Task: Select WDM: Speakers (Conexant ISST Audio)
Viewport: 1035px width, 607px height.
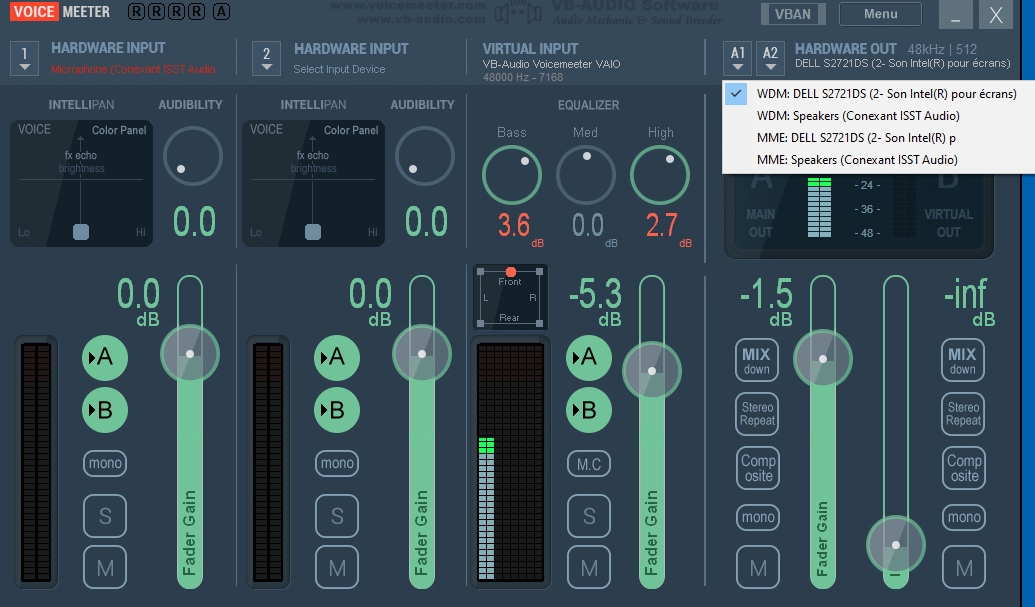Action: (879, 115)
